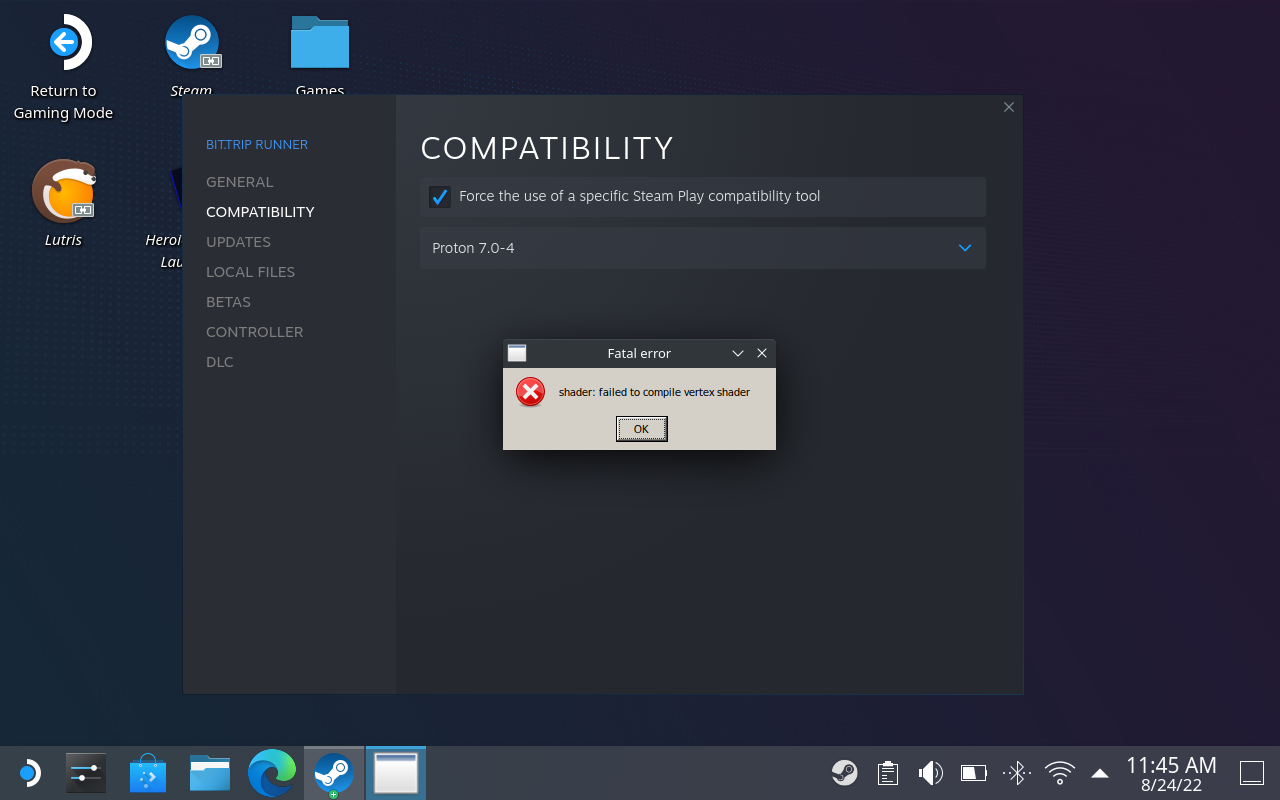Expand the Proton 7.0-4 dropdown
The height and width of the screenshot is (800, 1280).
703,248
